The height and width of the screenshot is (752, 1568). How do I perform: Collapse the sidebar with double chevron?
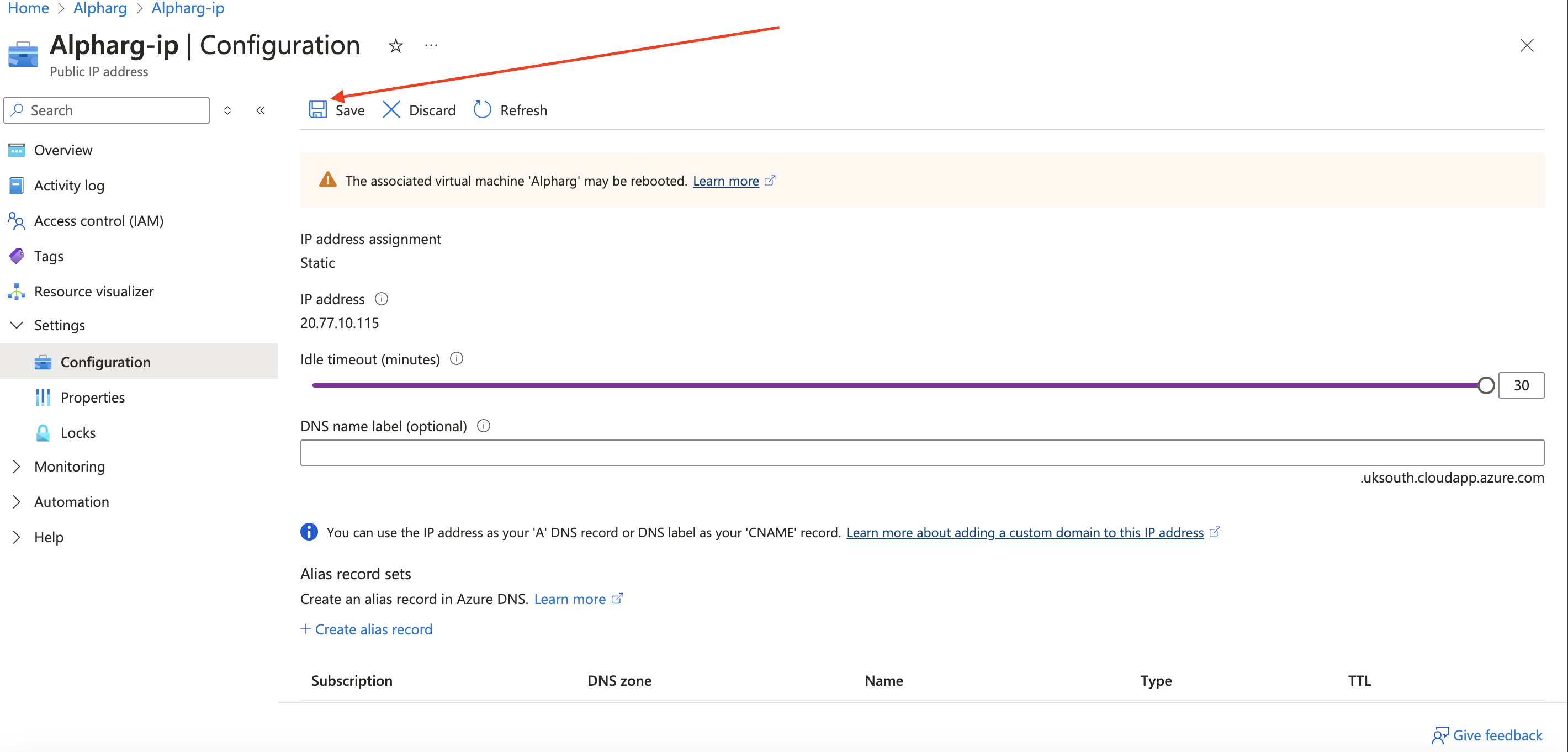click(261, 110)
